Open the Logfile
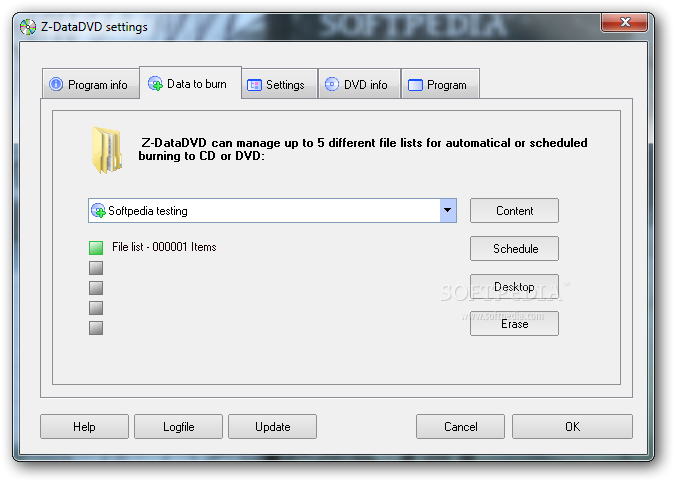The width and height of the screenshot is (675, 482). tap(178, 426)
